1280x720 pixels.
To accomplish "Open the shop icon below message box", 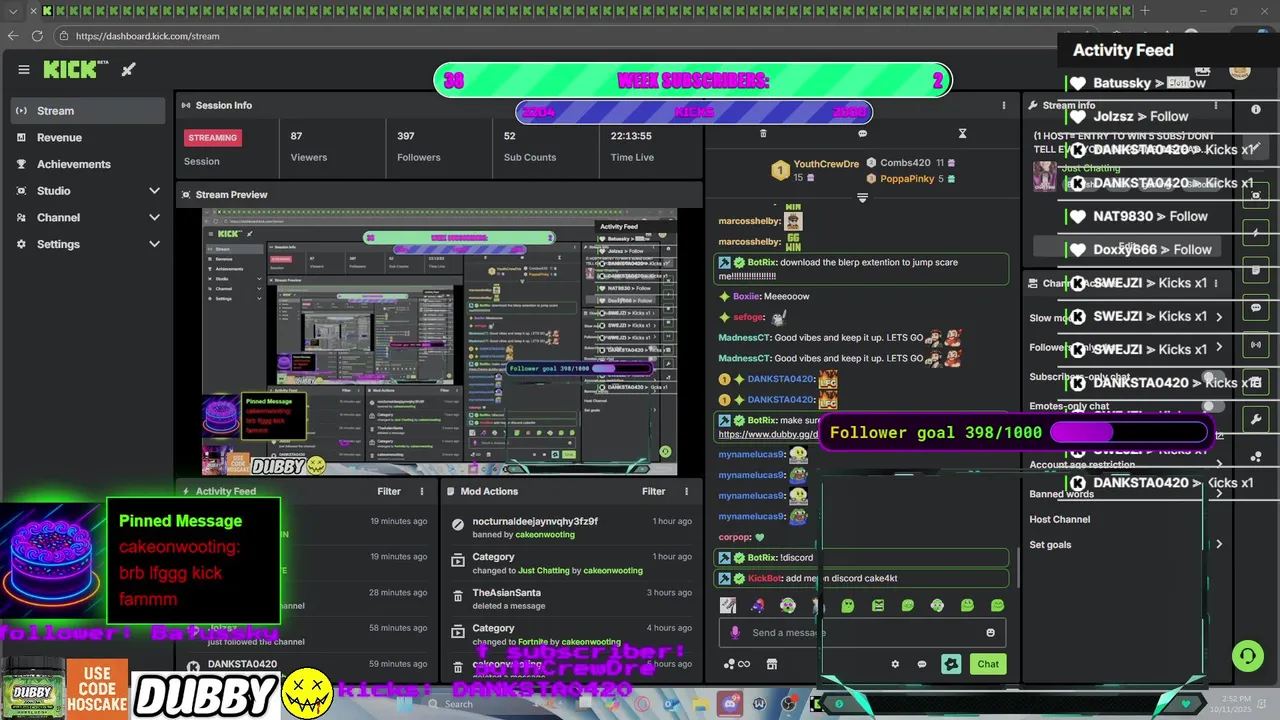I will tap(771, 664).
